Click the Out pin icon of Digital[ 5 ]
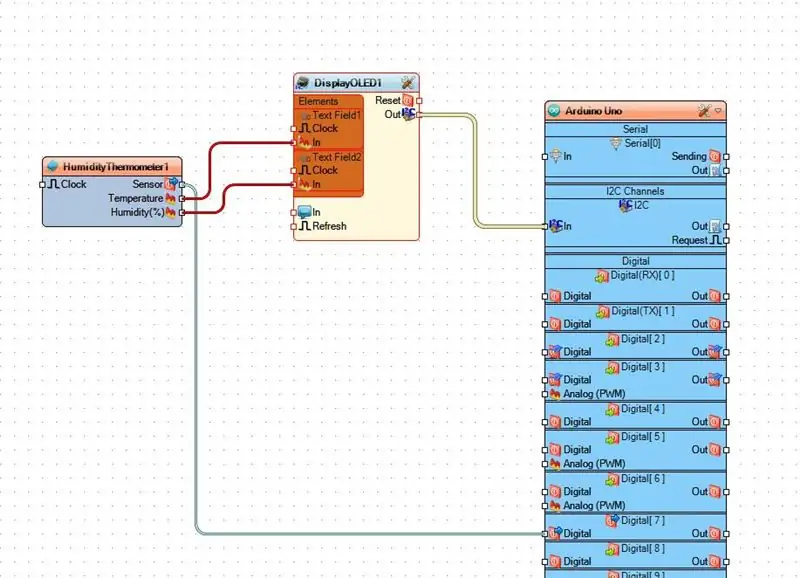 pos(715,450)
